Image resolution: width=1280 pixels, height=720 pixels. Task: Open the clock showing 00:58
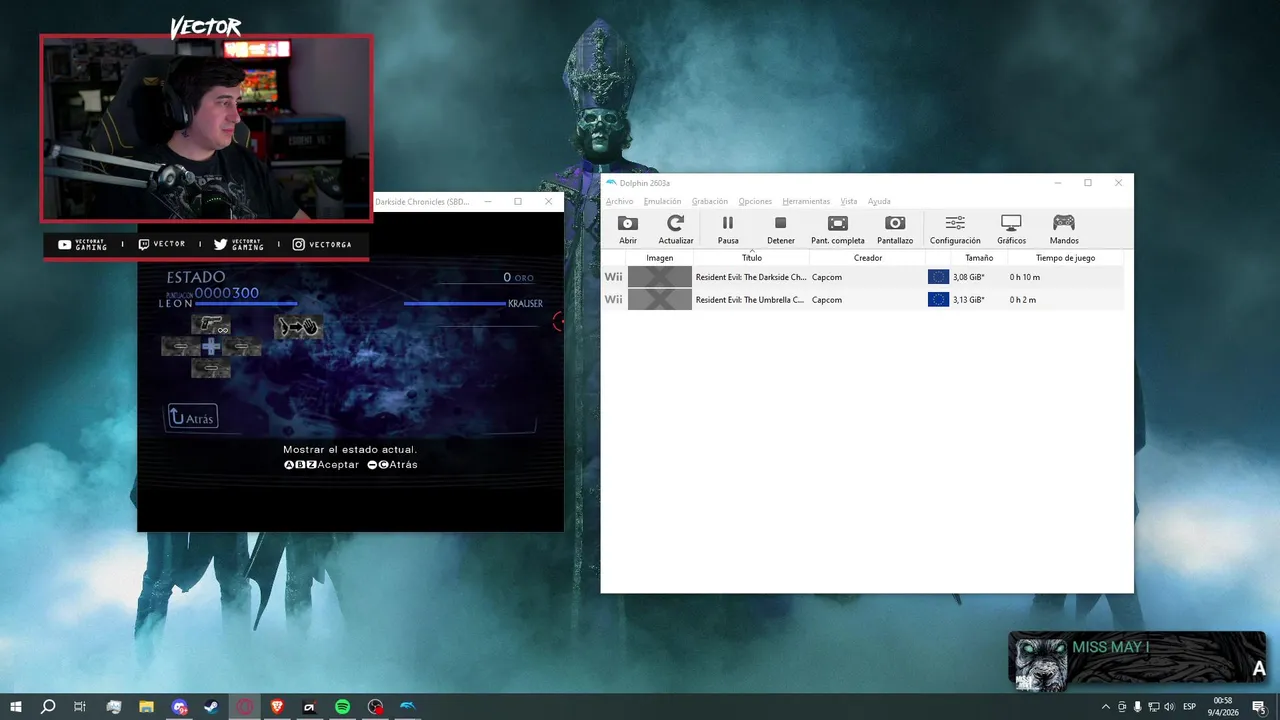1222,707
